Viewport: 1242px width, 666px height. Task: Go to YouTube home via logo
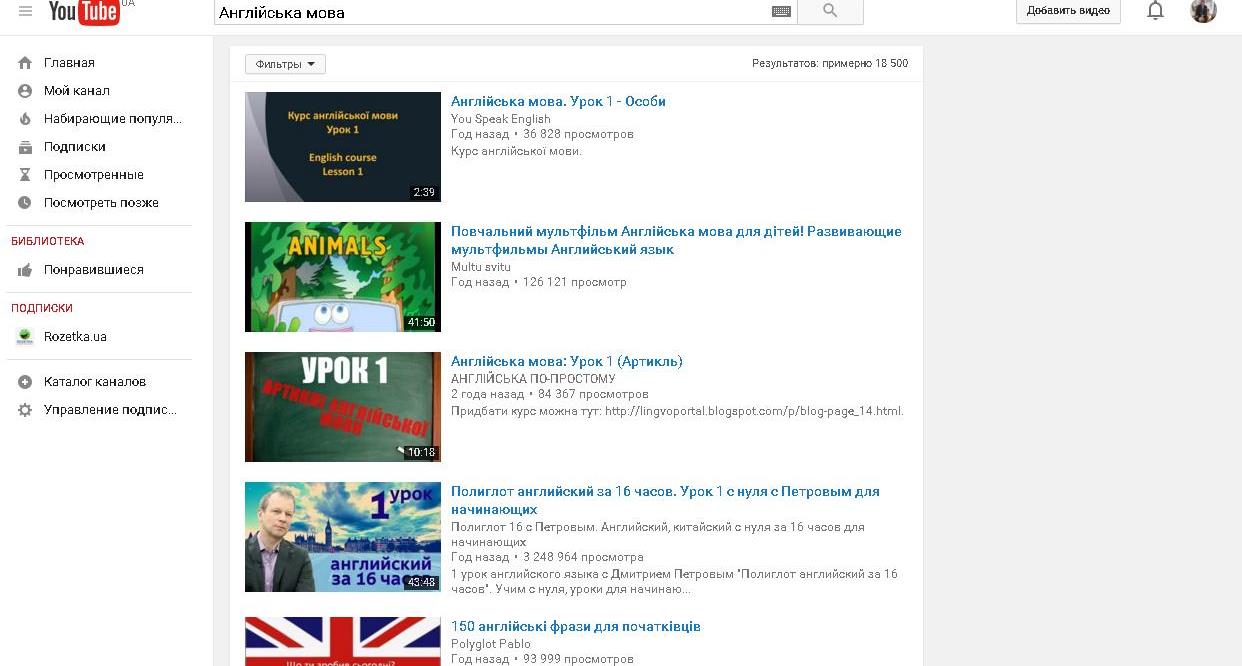85,11
